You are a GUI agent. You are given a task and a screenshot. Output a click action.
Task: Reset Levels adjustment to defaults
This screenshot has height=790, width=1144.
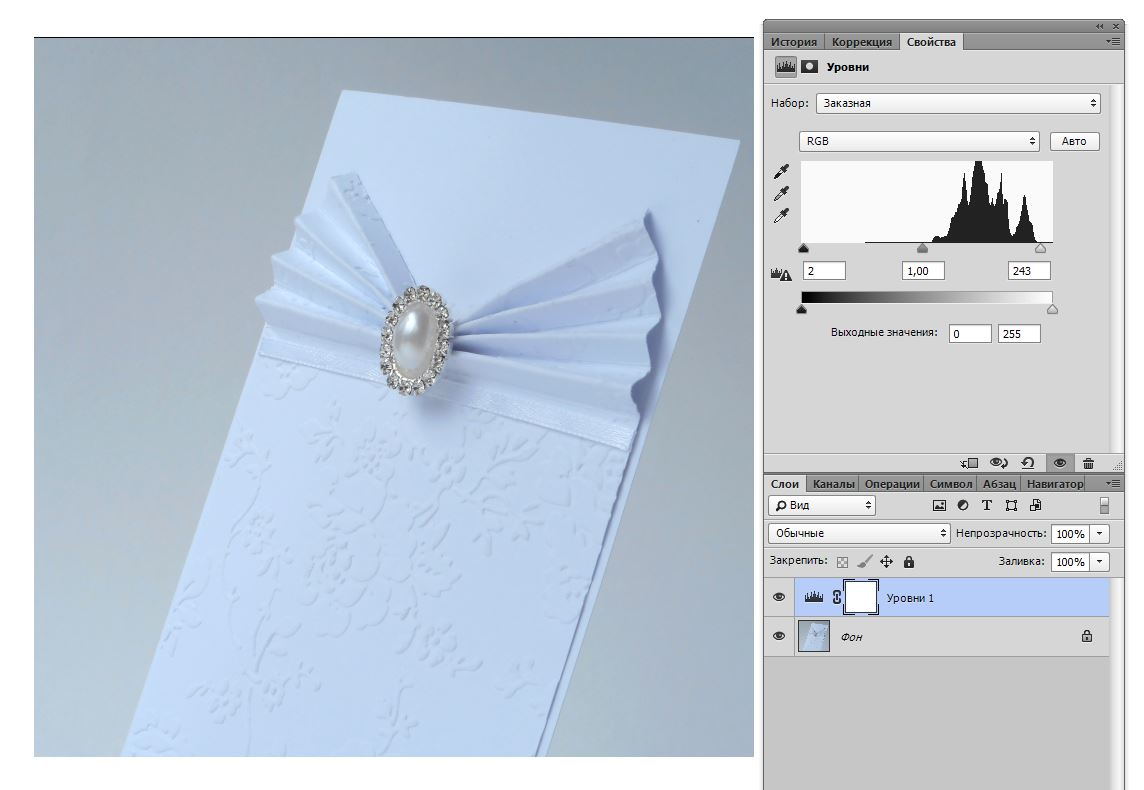click(1028, 463)
